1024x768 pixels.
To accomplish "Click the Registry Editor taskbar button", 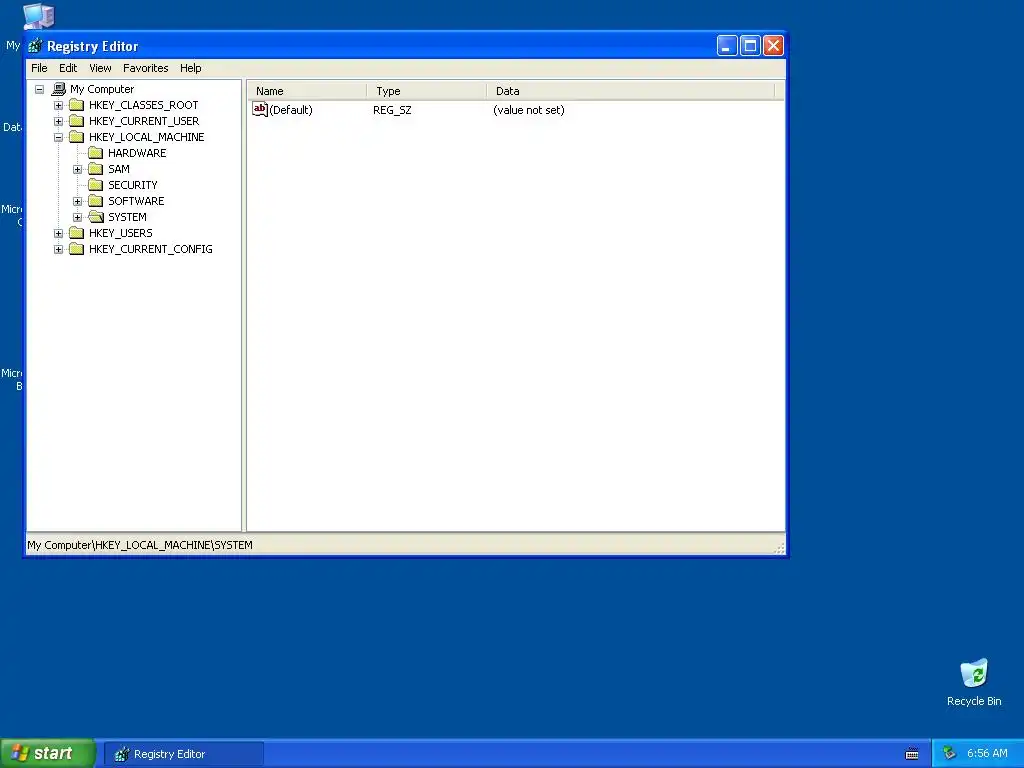I will [184, 754].
